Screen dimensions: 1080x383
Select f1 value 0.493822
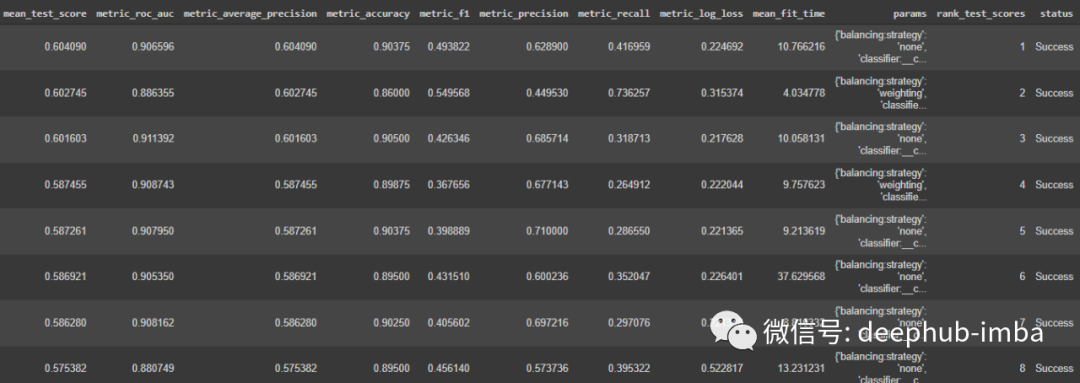448,47
